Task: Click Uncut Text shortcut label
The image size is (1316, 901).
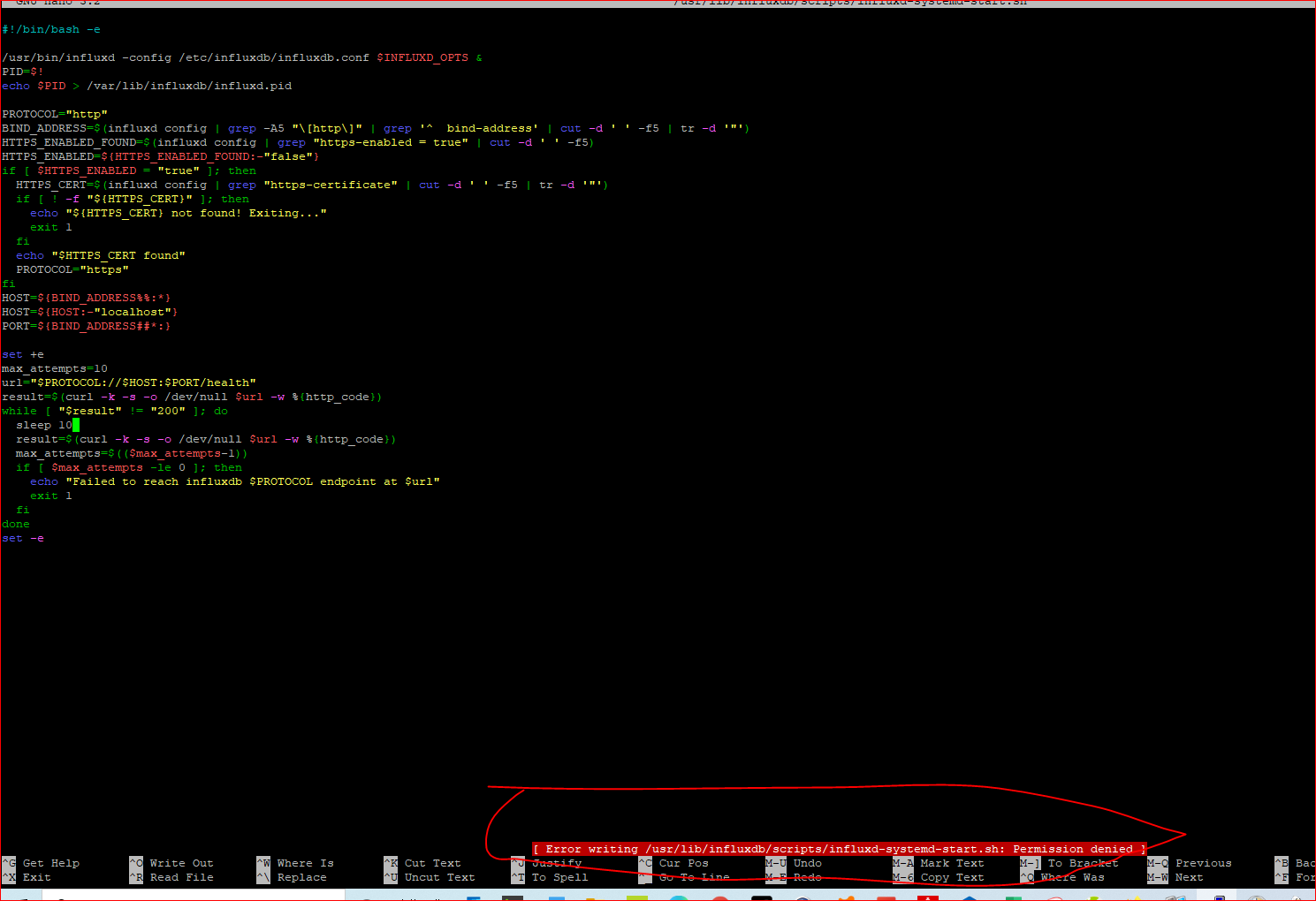Action: [x=439, y=877]
